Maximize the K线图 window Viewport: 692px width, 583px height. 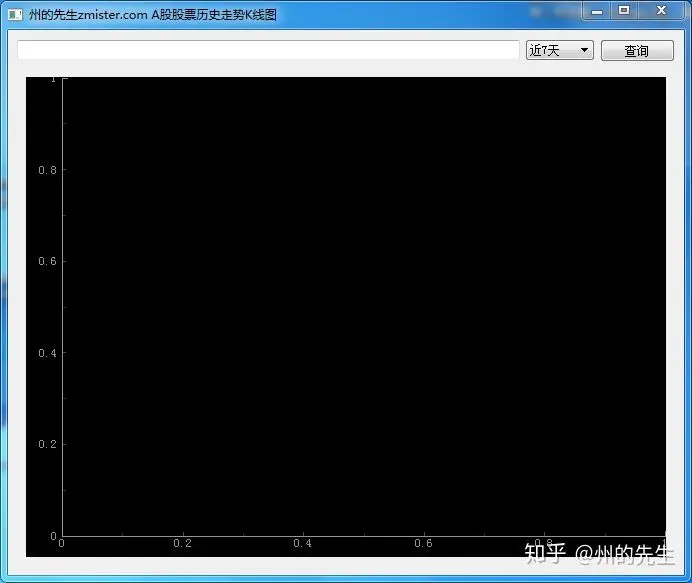pos(624,10)
